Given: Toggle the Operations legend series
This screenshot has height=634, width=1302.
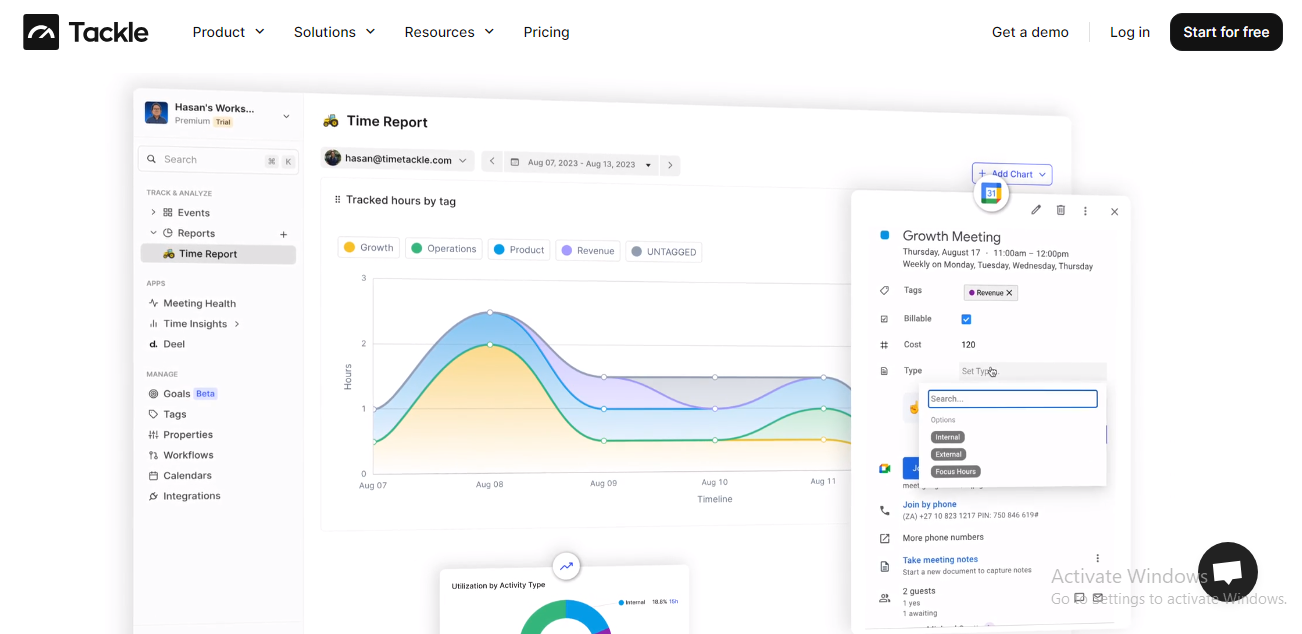Looking at the screenshot, I should [444, 248].
